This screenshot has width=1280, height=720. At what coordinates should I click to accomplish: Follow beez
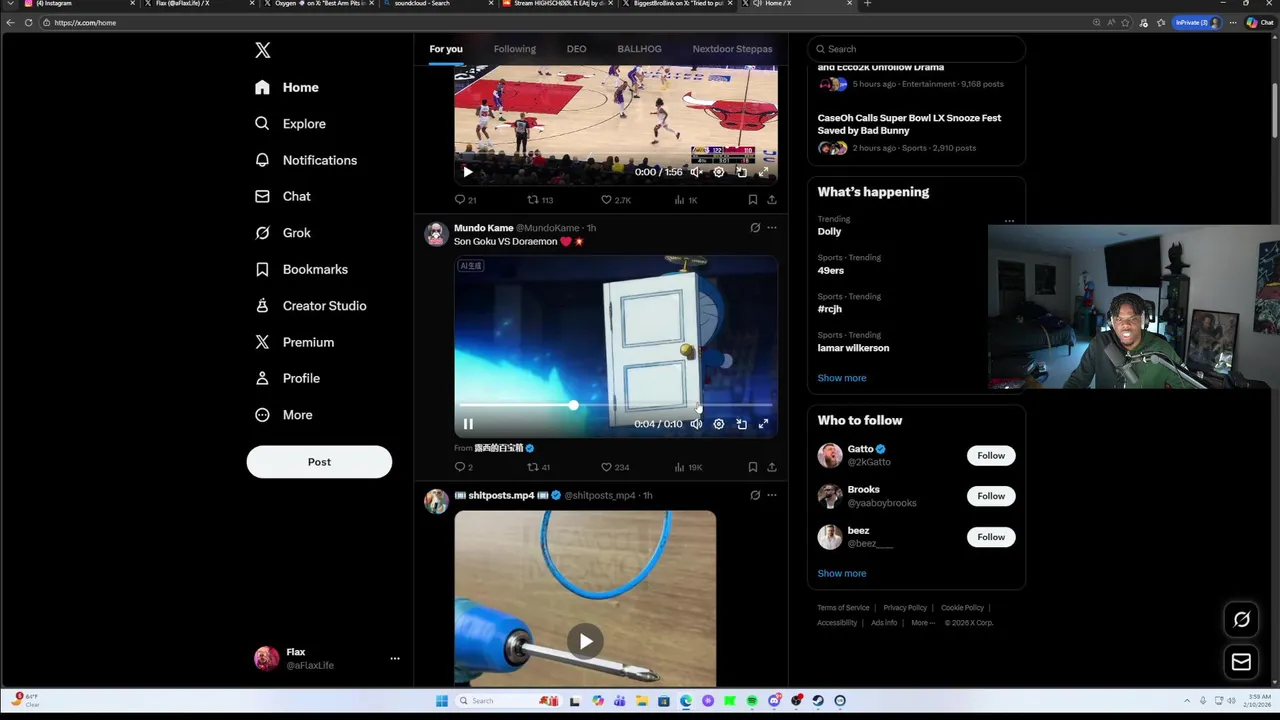click(x=991, y=537)
